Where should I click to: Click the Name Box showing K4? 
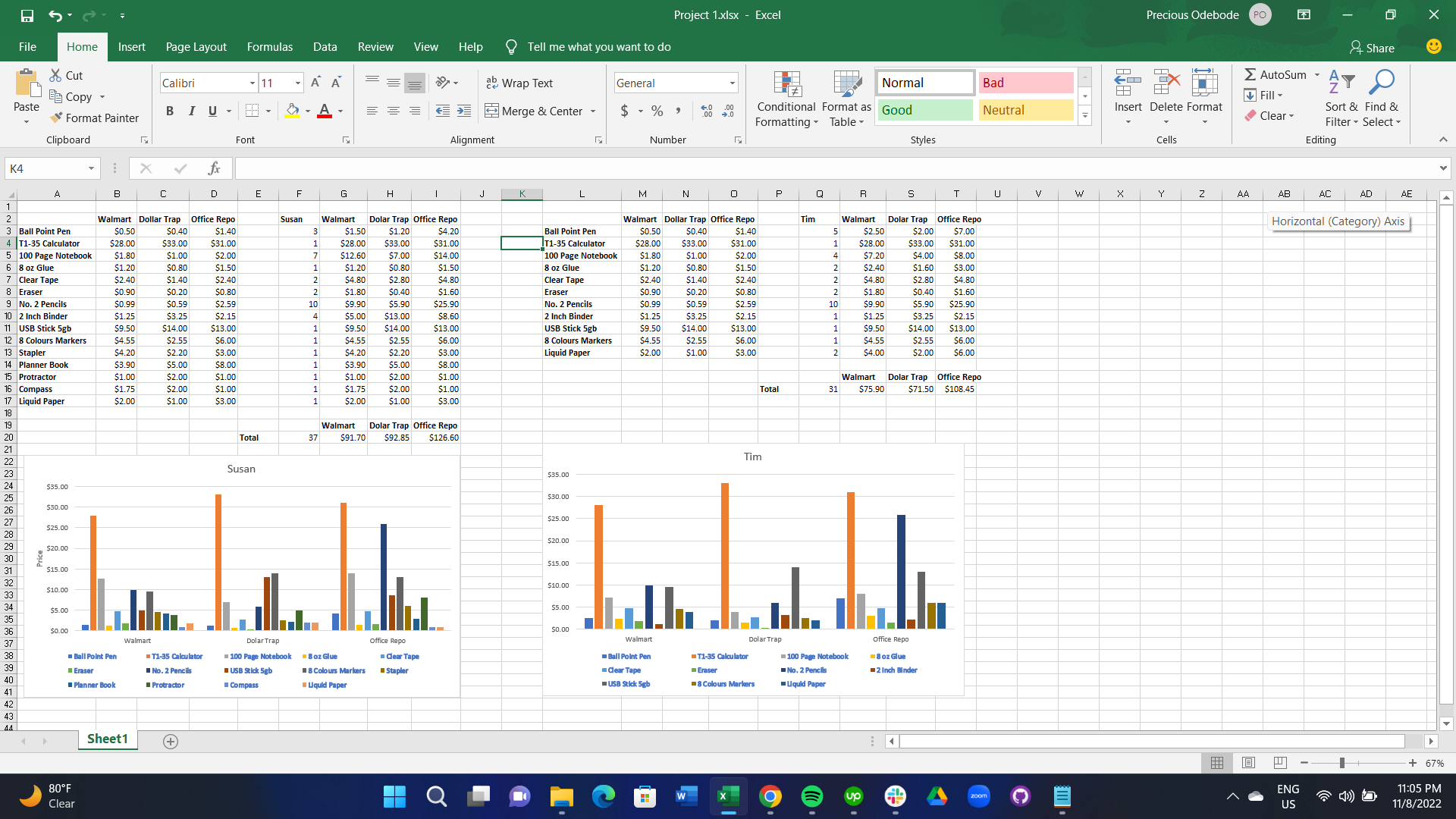click(45, 168)
